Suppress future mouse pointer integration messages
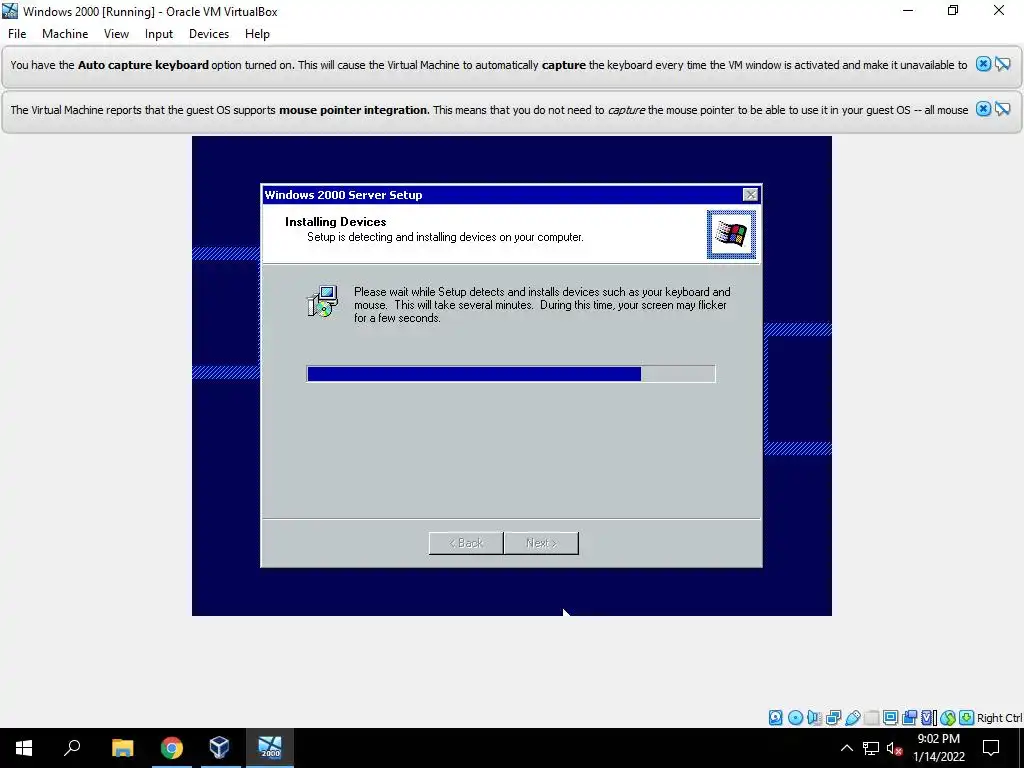This screenshot has height=768, width=1024. click(x=1002, y=109)
